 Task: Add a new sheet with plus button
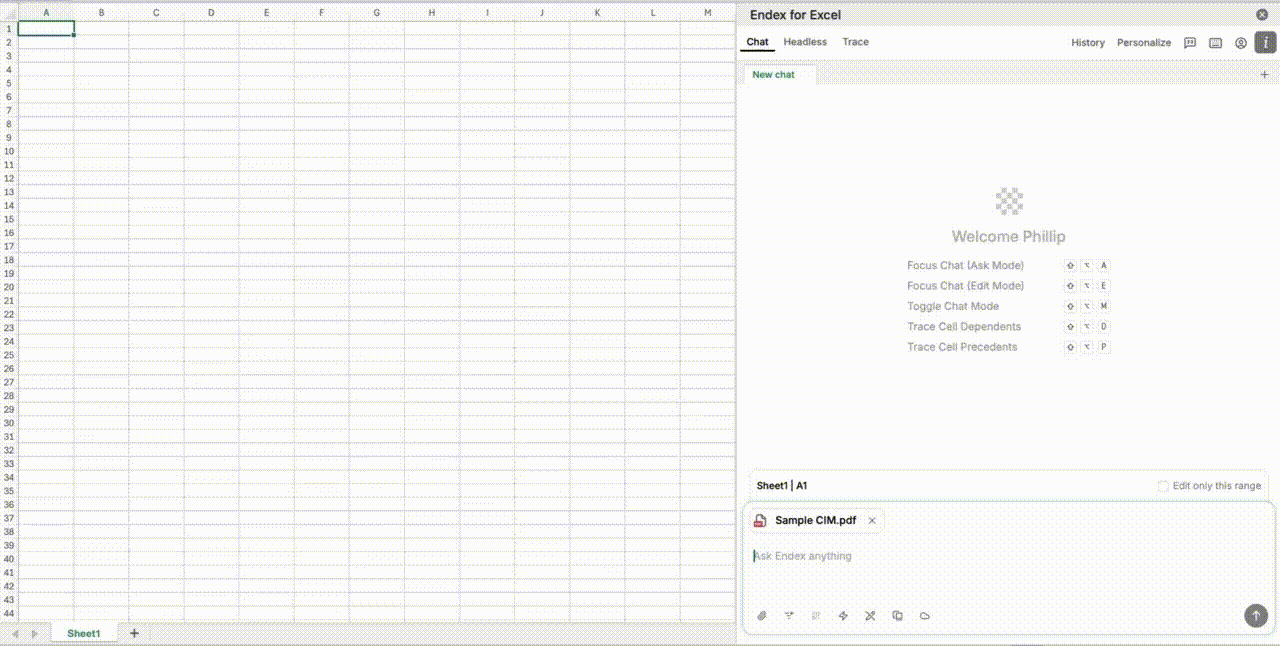[x=134, y=633]
